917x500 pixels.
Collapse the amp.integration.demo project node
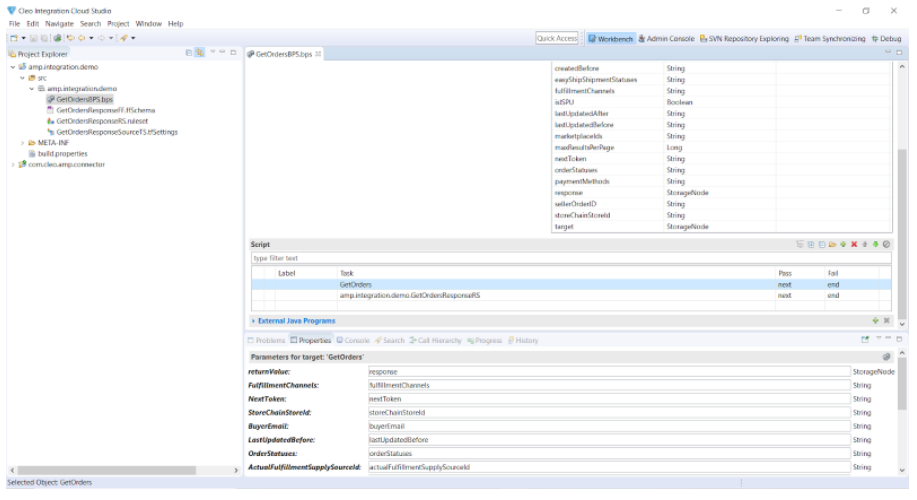tap(13, 67)
